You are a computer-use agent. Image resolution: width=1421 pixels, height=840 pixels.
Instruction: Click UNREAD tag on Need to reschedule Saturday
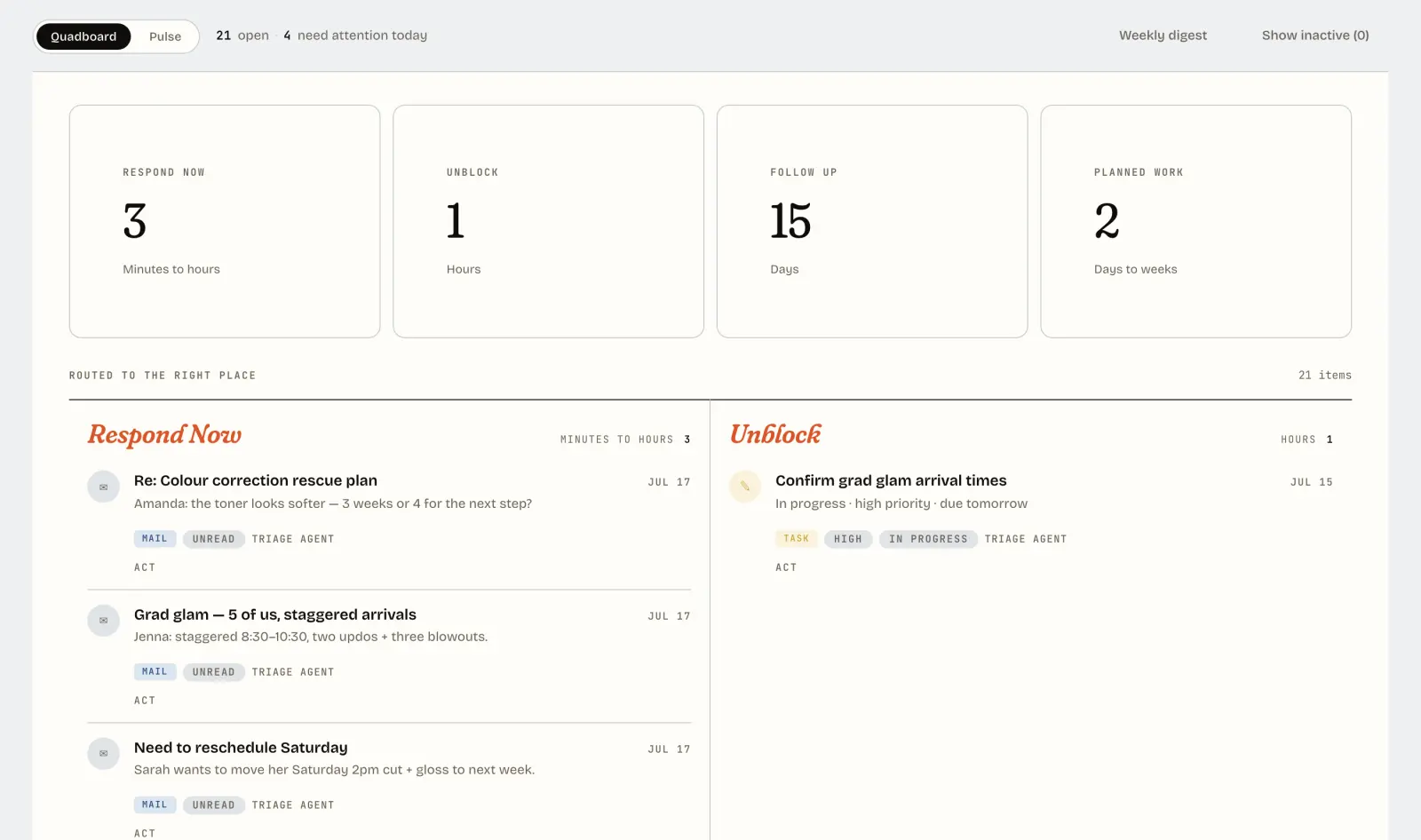[x=214, y=805]
